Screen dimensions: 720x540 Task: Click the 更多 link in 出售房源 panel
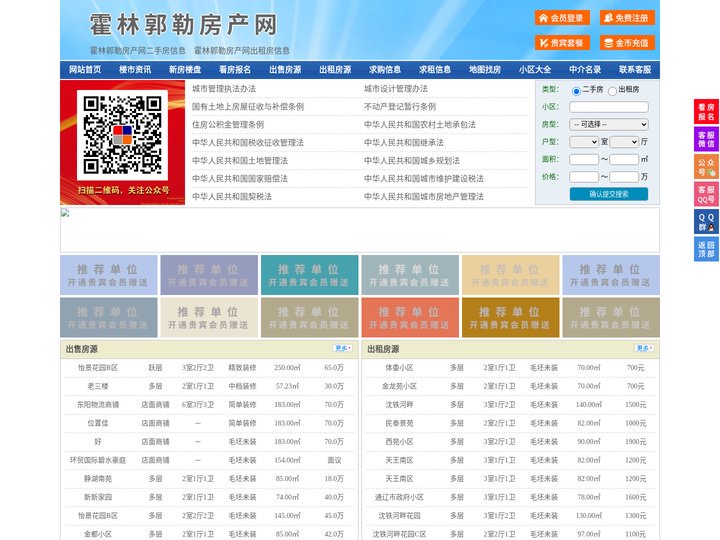point(343,349)
